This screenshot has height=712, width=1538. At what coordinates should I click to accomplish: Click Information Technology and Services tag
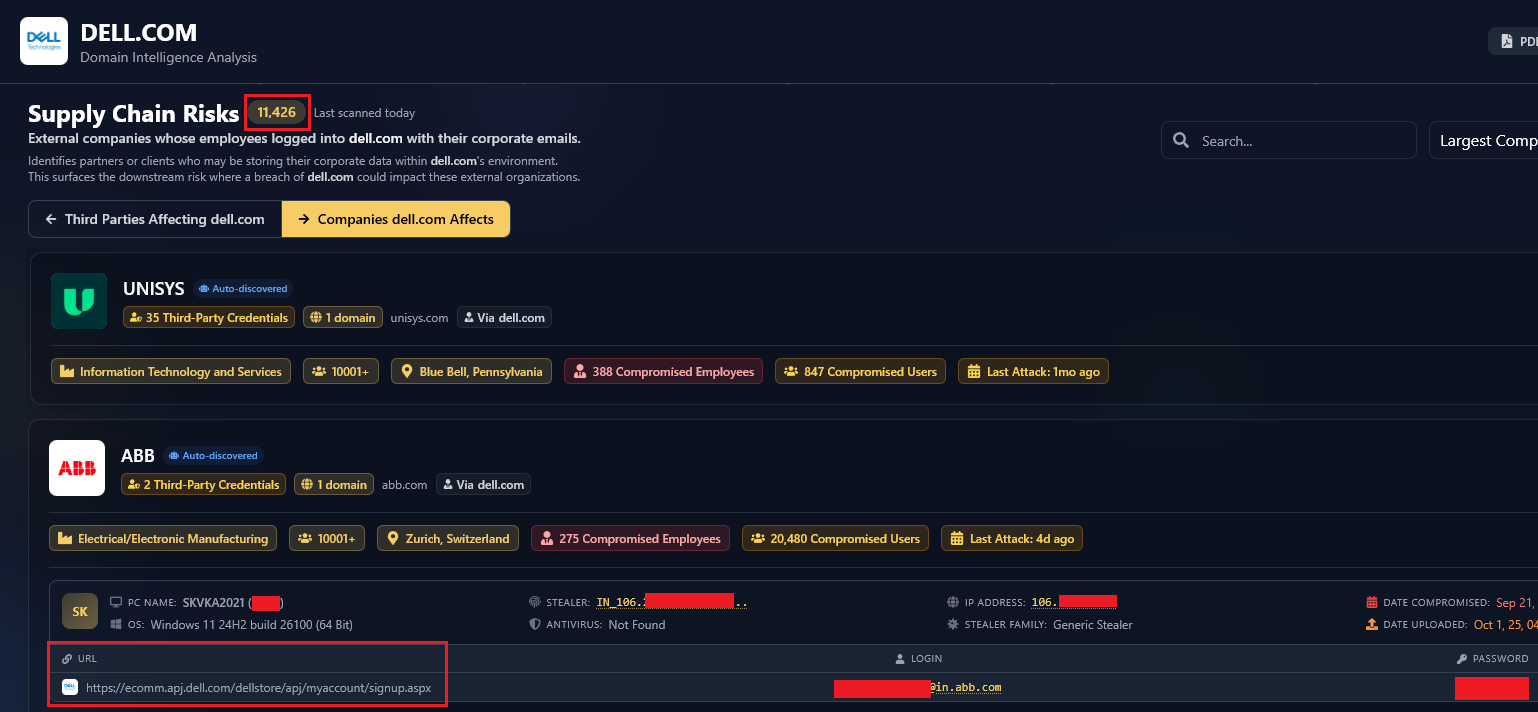pos(171,372)
